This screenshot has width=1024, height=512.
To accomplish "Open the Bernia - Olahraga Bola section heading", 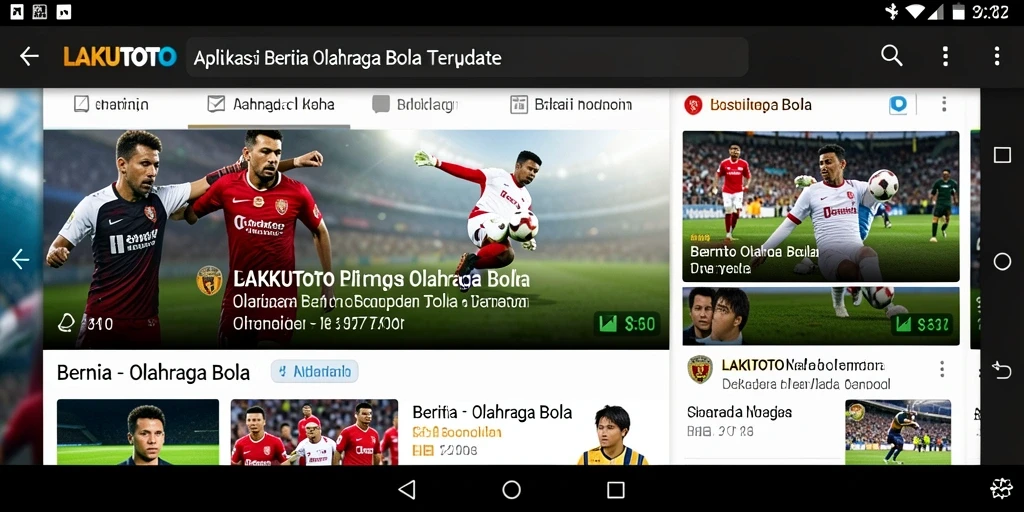I will point(153,372).
